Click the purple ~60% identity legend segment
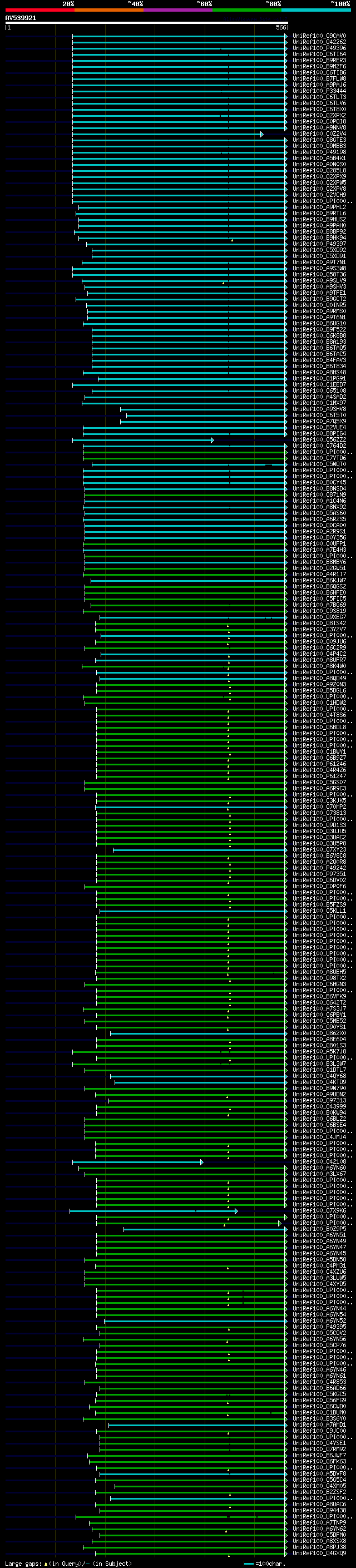356x1568 pixels. point(179,10)
